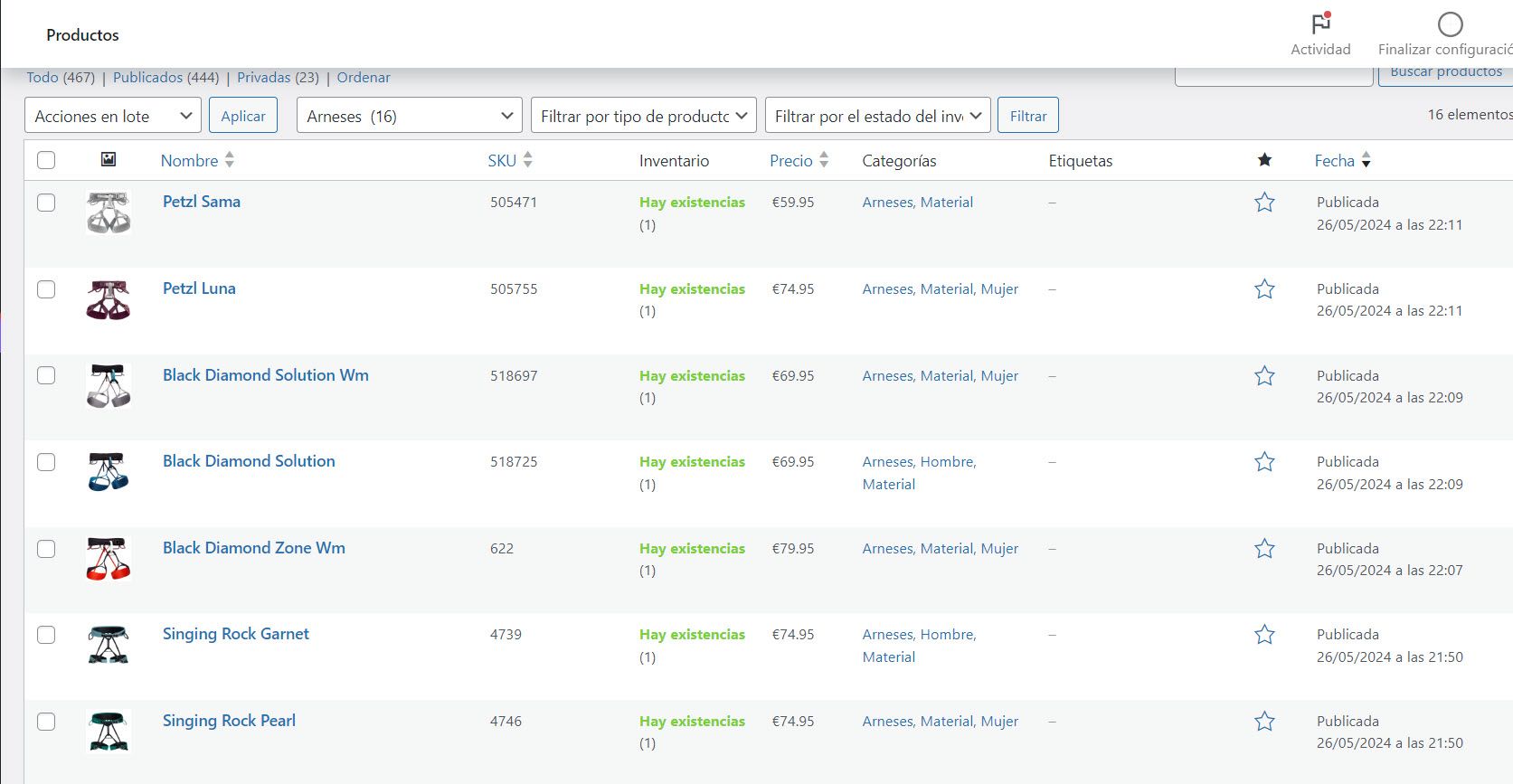The image size is (1513, 784).
Task: Click Mujer category in Petzl Luna row
Action: click(x=999, y=289)
